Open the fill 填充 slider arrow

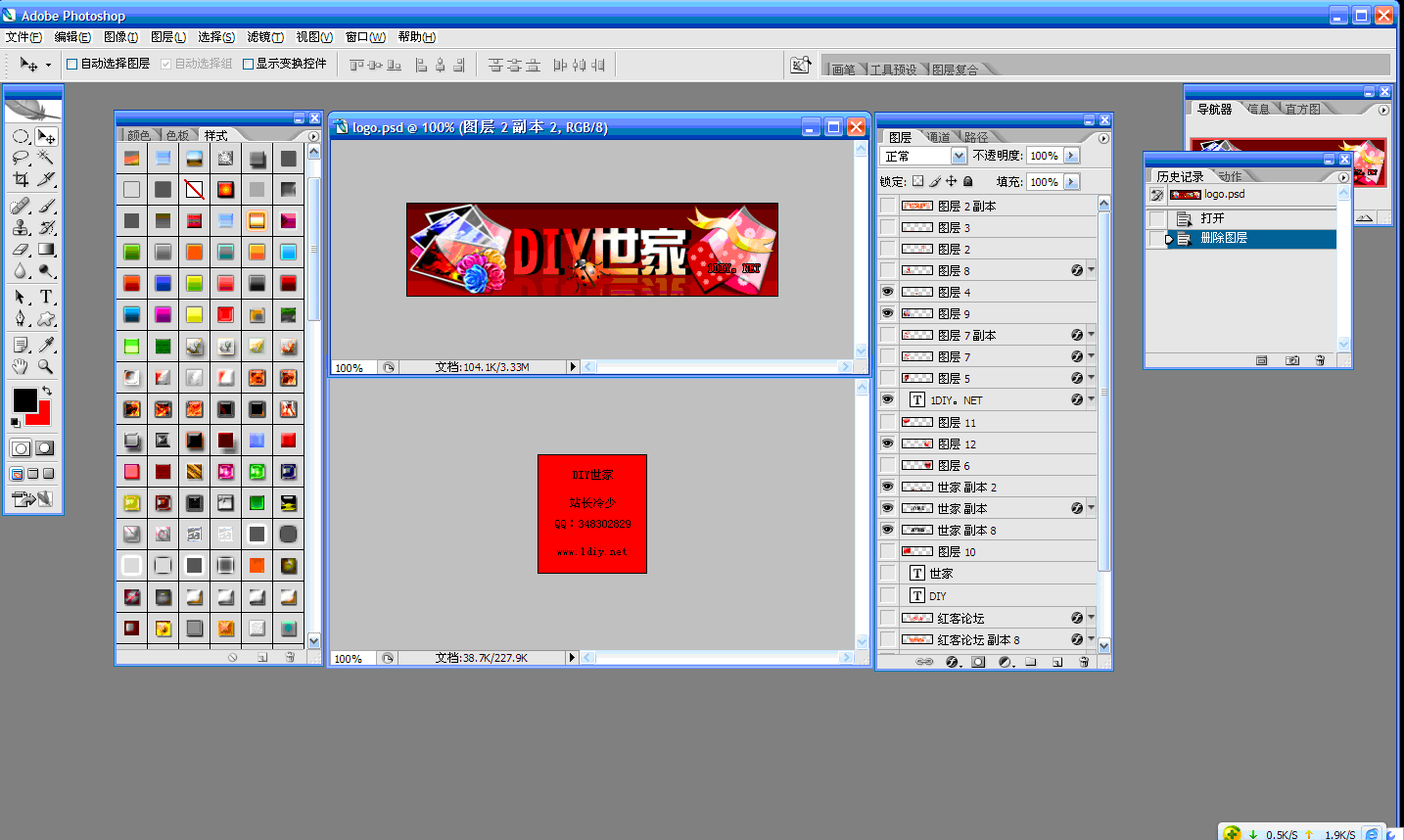1071,182
